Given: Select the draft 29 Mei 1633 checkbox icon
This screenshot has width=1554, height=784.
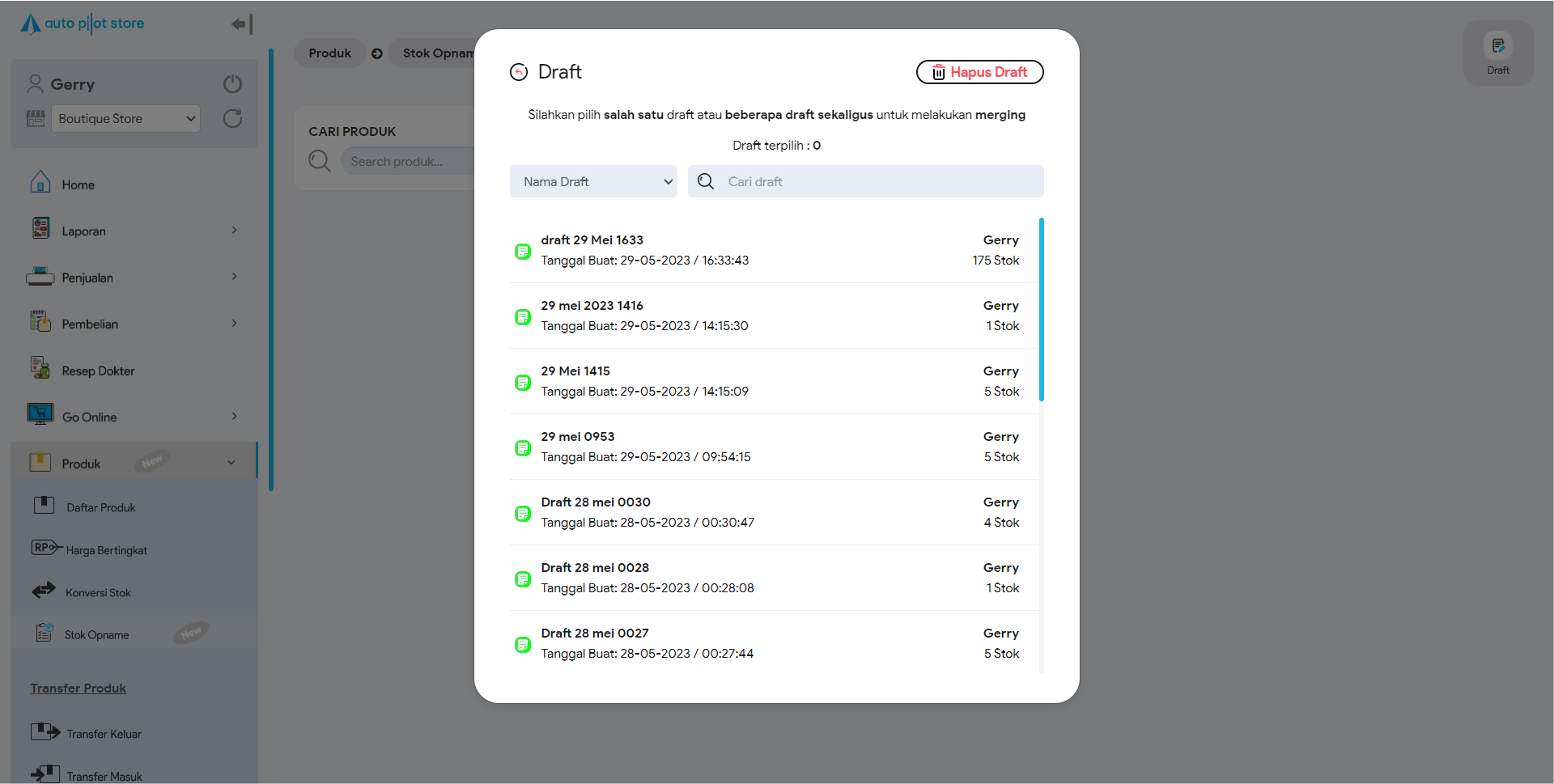Looking at the screenshot, I should point(523,252).
